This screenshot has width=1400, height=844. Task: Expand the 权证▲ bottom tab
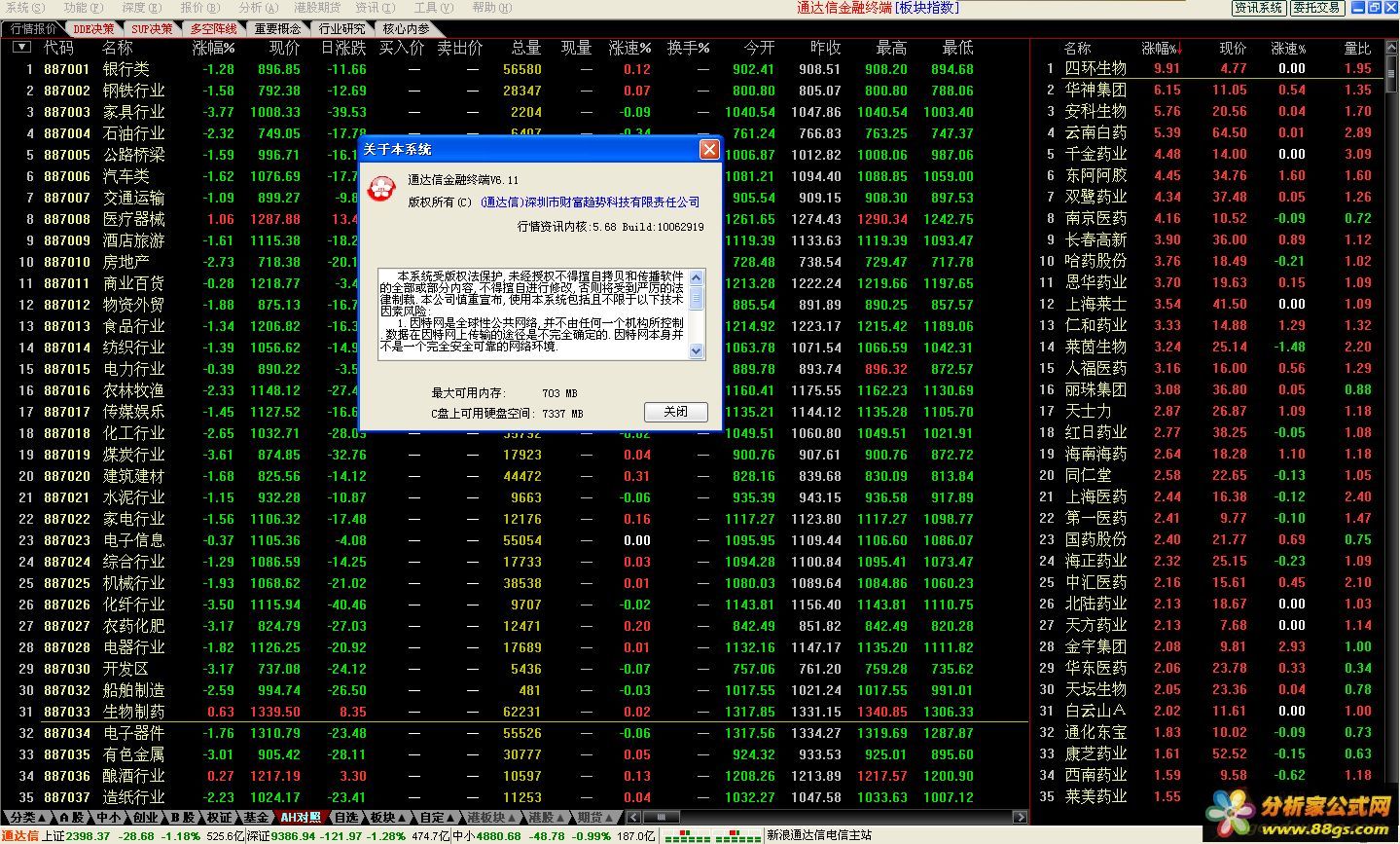(x=220, y=818)
